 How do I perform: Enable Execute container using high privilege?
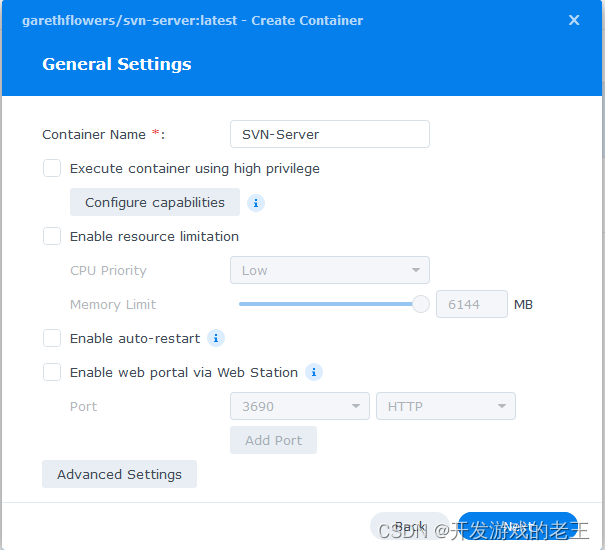52,168
